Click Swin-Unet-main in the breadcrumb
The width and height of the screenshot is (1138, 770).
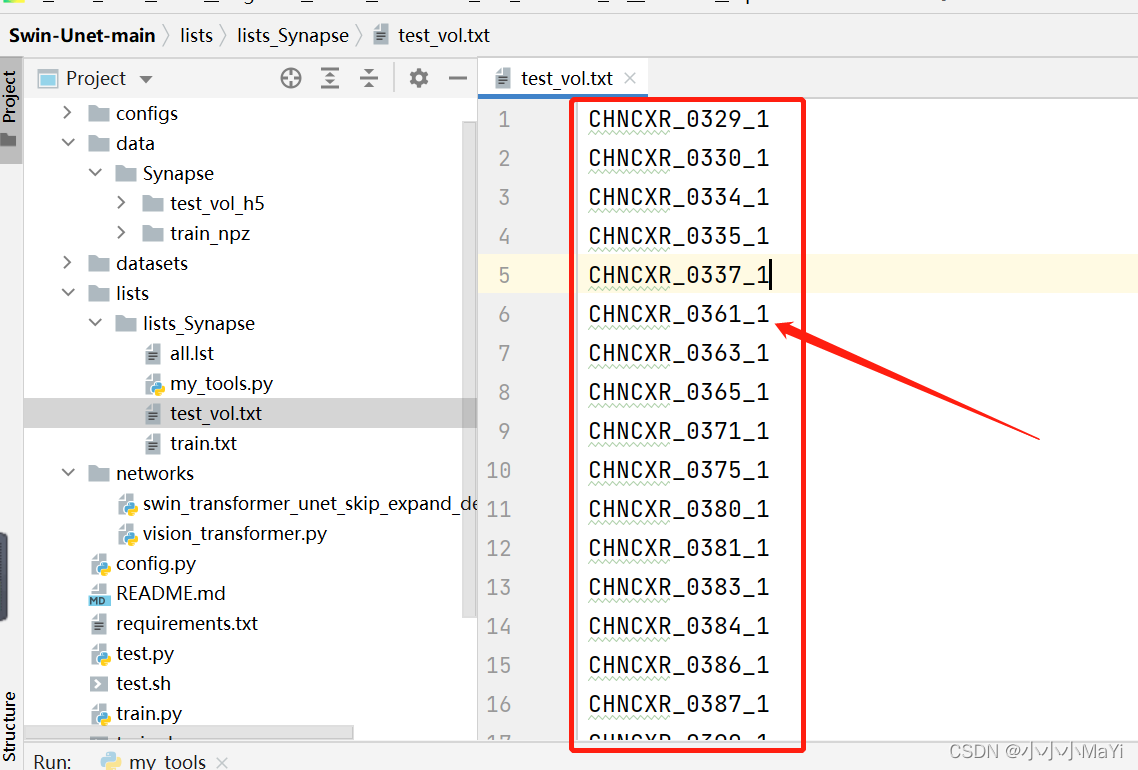[82, 36]
